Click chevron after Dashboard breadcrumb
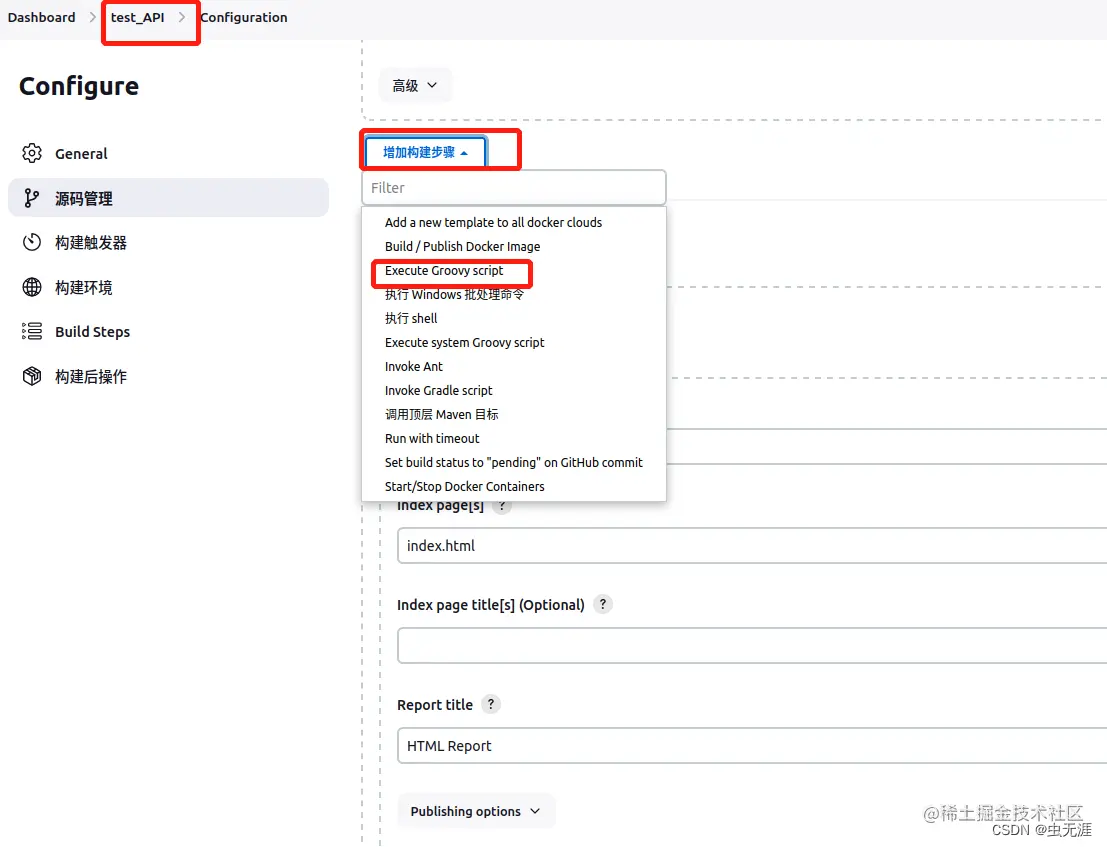Image resolution: width=1107 pixels, height=847 pixels. click(x=92, y=17)
